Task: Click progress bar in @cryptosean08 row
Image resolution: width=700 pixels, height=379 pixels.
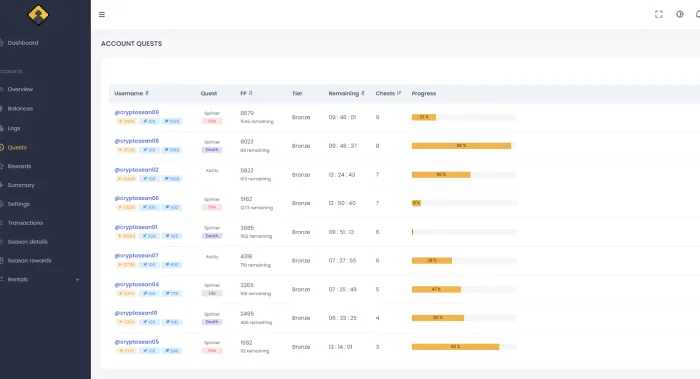Action: click(464, 146)
